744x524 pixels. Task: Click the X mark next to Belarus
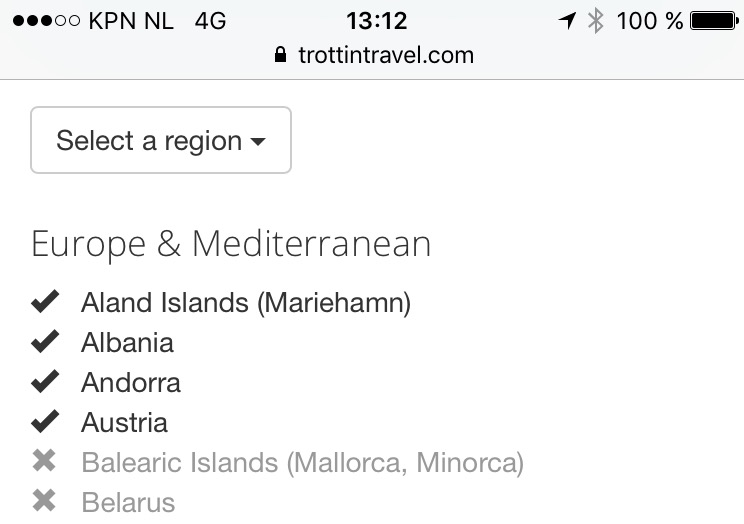point(45,502)
